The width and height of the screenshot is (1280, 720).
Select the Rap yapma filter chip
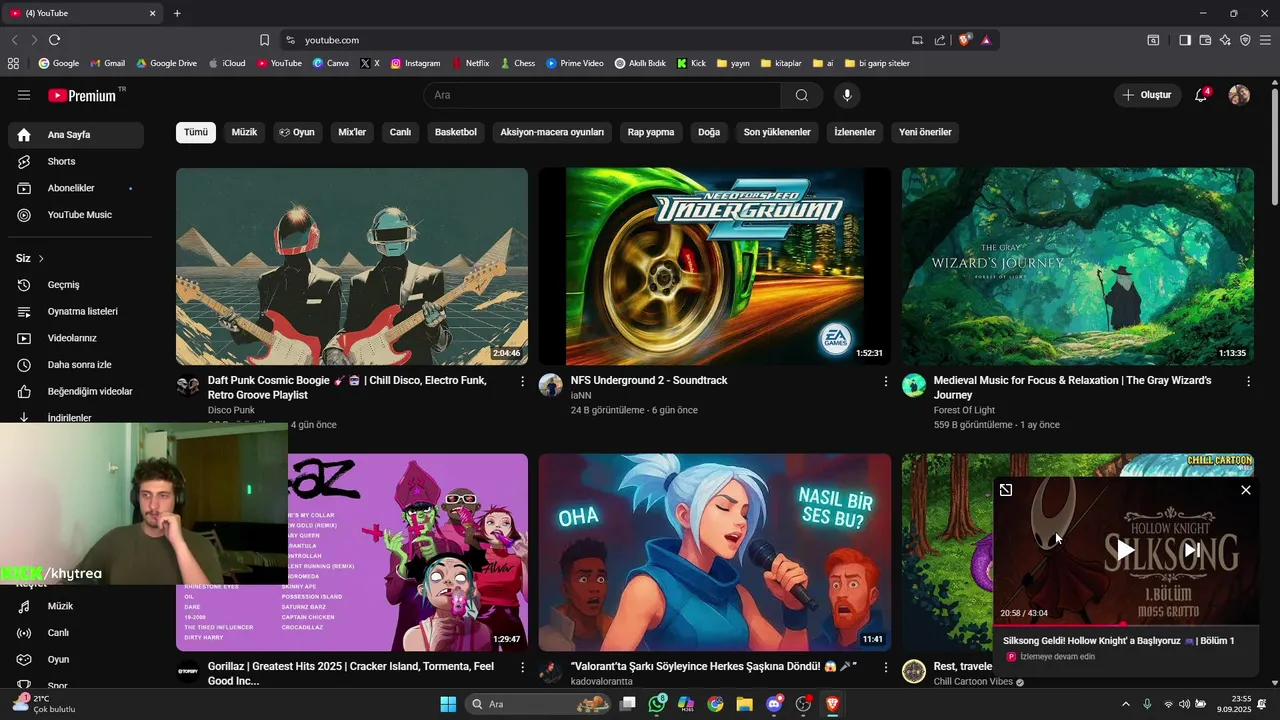point(651,132)
